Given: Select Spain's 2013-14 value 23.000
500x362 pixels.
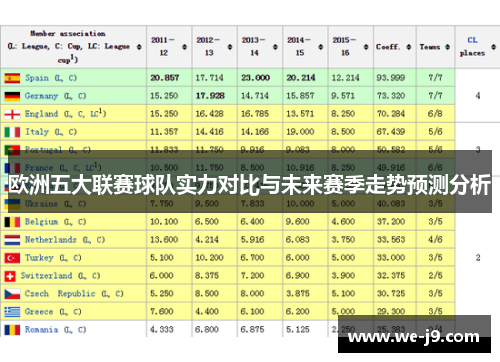Looking at the screenshot, I should pyautogui.click(x=255, y=78).
